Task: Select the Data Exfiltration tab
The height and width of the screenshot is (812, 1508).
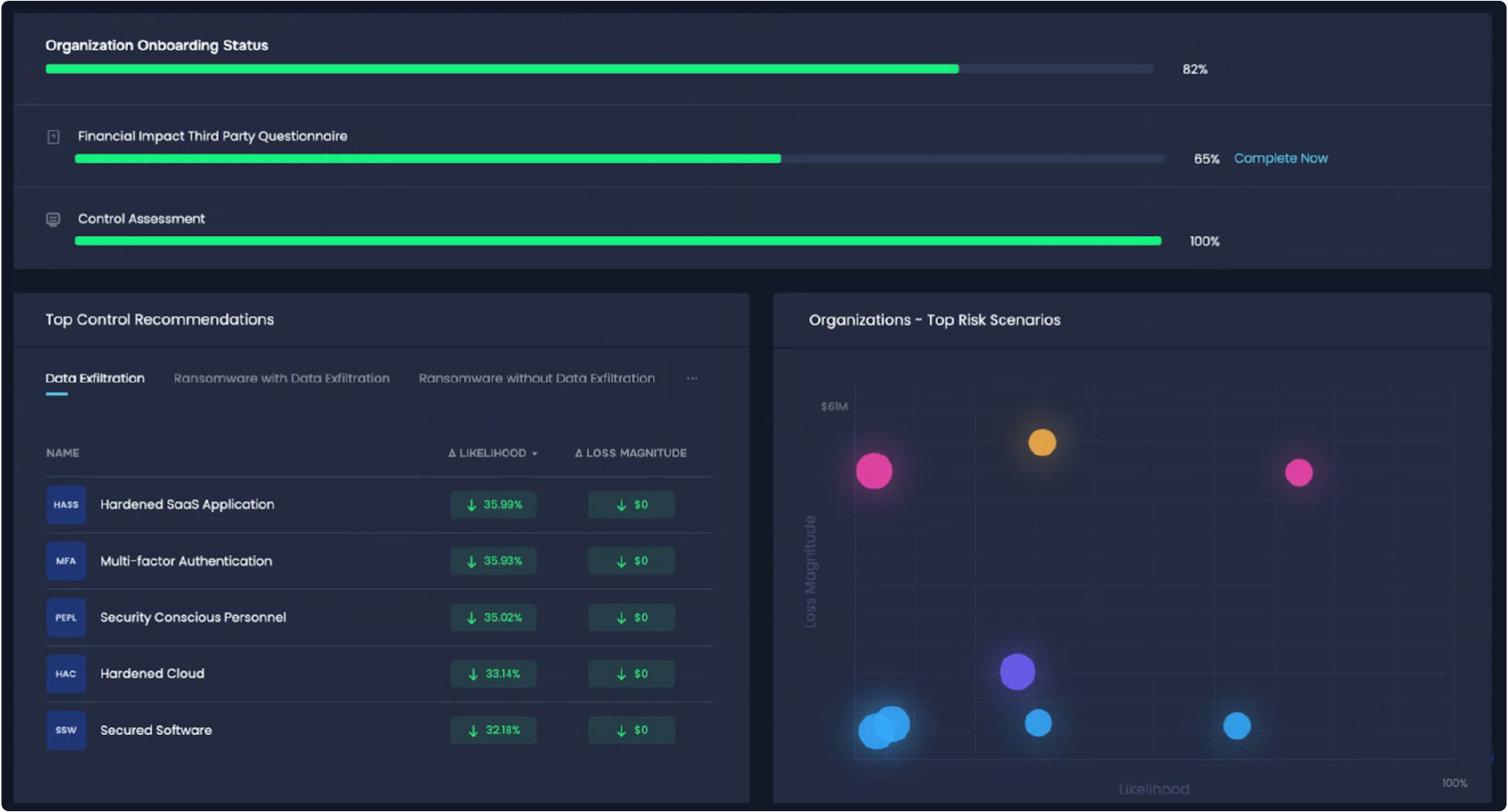Action: coord(94,379)
